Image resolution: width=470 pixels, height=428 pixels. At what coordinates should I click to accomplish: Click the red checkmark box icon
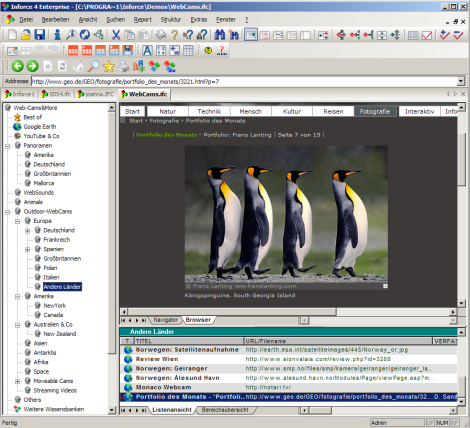pyautogui.click(x=427, y=35)
